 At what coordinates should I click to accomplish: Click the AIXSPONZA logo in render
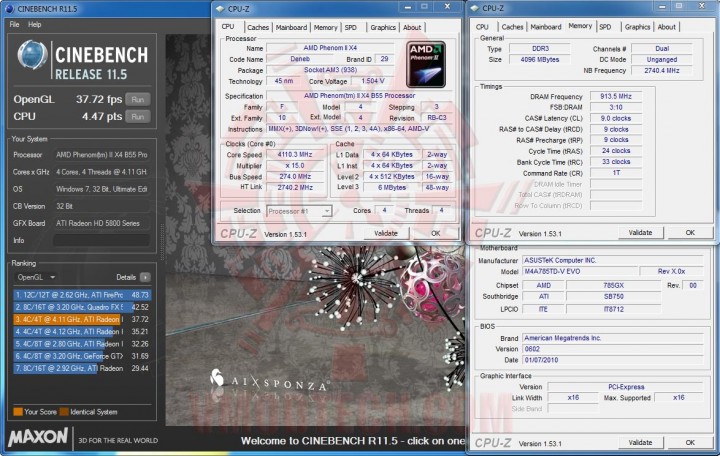coord(269,381)
